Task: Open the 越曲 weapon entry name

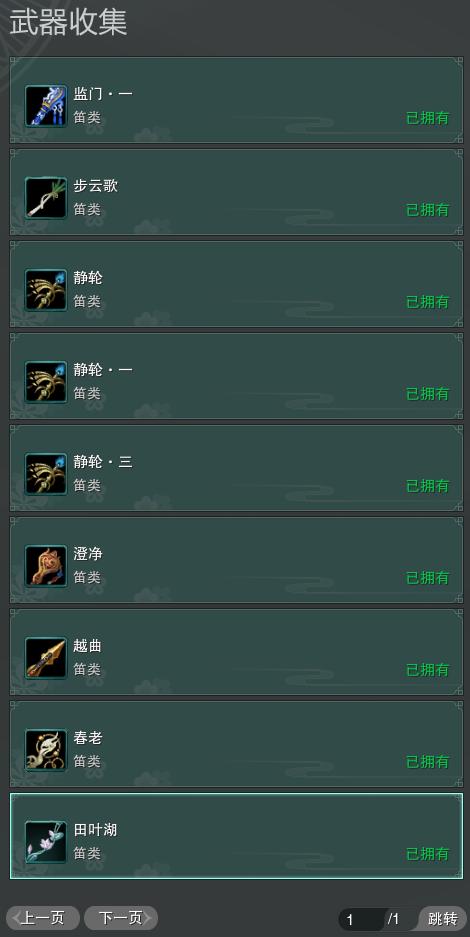Action: 88,646
